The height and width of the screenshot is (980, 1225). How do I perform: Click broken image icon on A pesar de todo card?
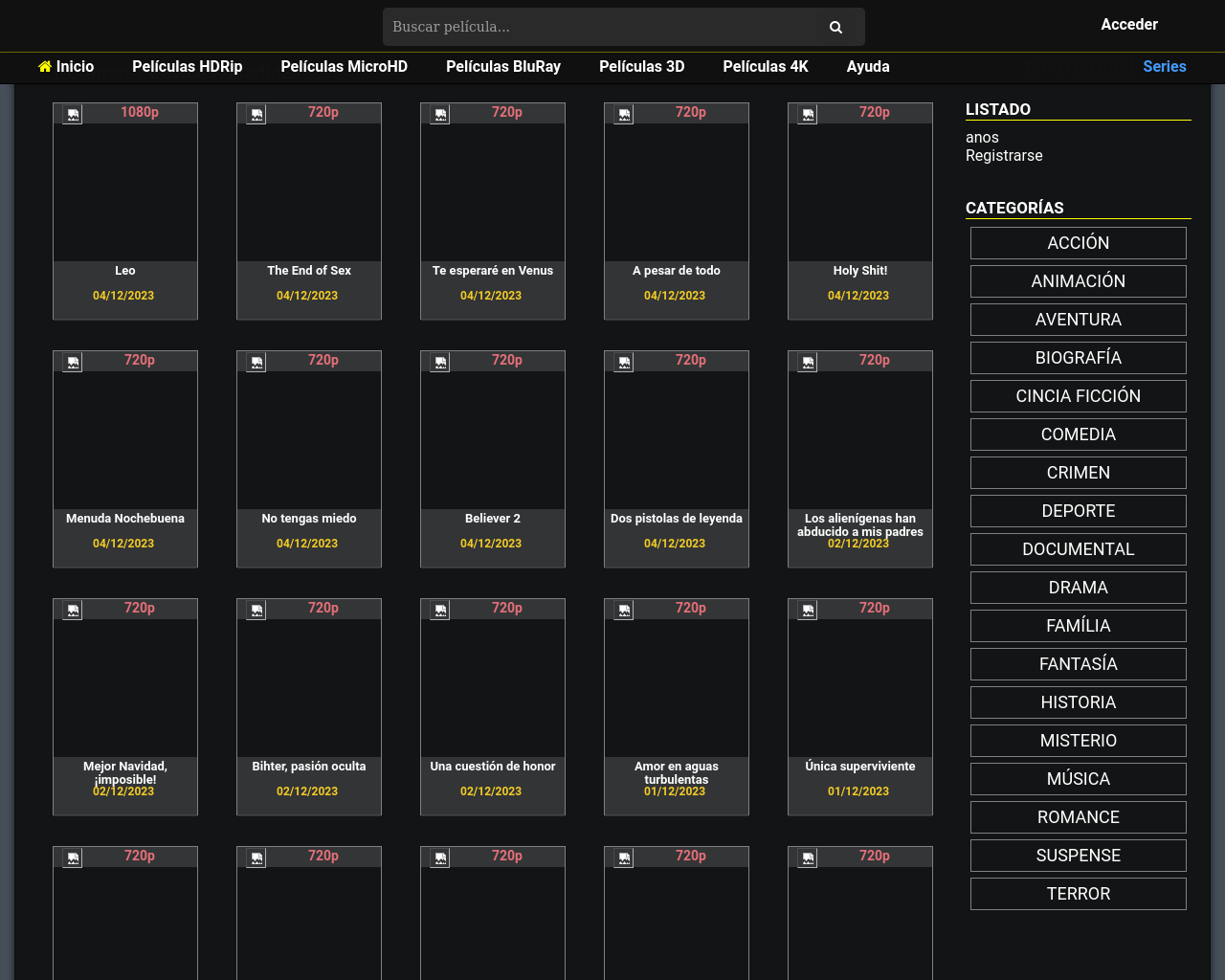coord(624,114)
